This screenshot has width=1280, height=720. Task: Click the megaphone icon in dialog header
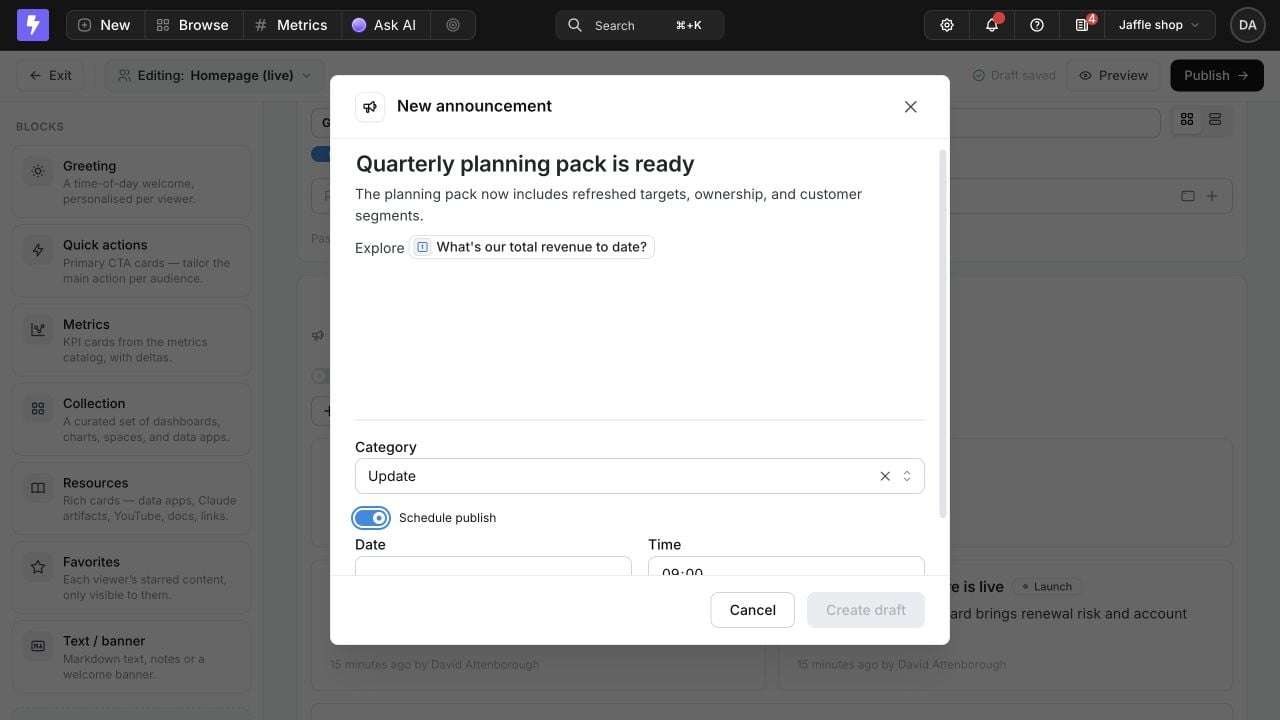370,107
